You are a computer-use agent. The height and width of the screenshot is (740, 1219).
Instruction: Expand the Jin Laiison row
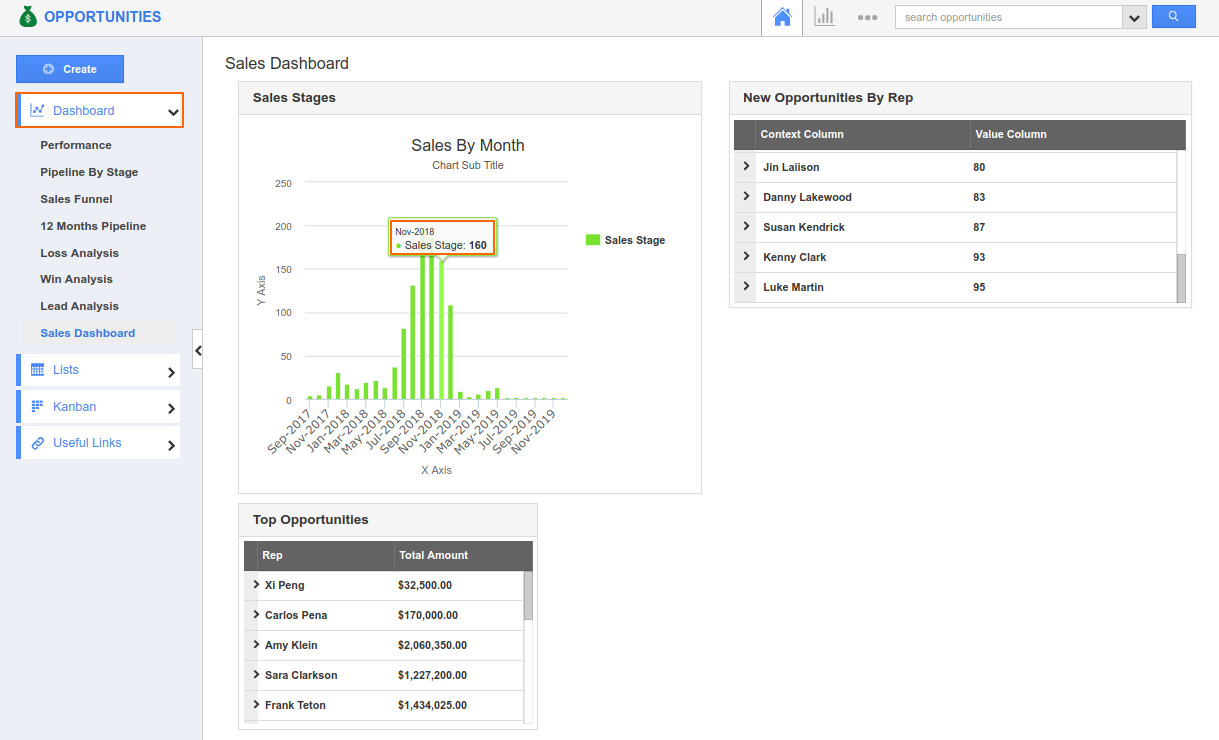(x=746, y=166)
